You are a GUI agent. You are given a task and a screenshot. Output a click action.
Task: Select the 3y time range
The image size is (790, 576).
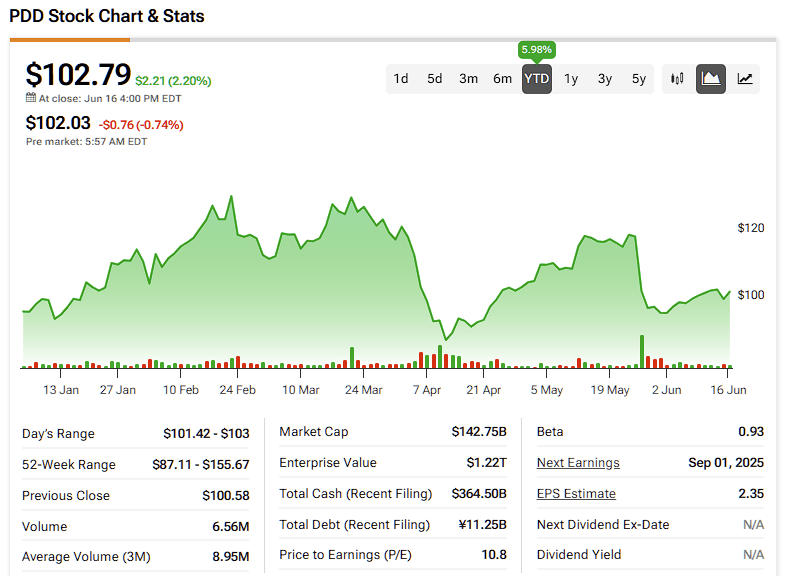(605, 79)
